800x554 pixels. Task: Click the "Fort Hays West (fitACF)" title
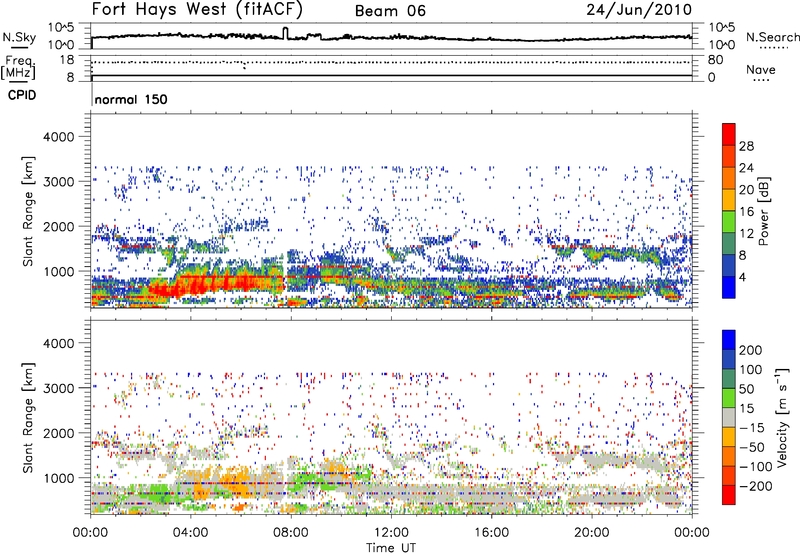pyautogui.click(x=197, y=10)
